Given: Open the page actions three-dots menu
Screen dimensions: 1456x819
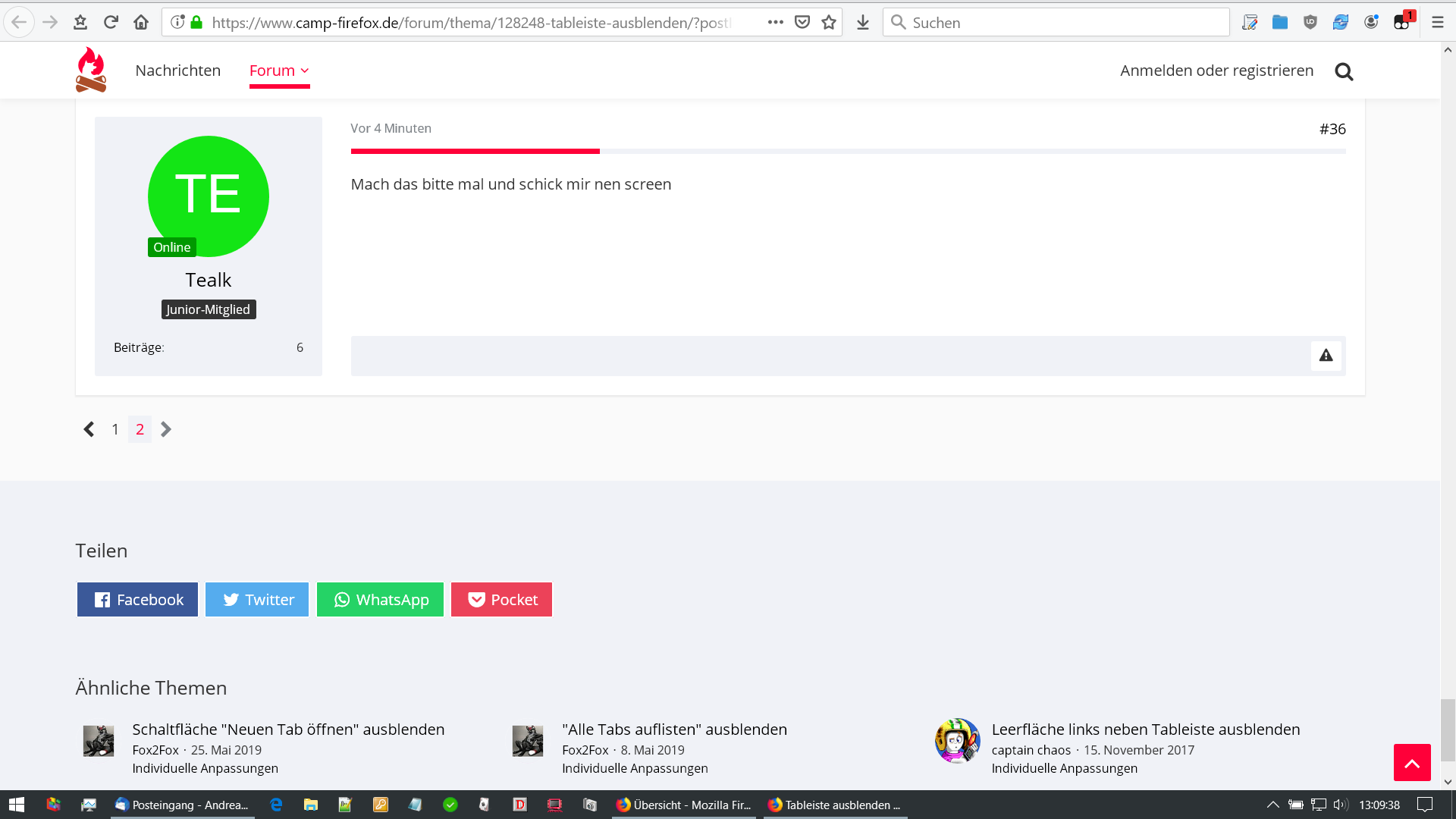Looking at the screenshot, I should click(775, 22).
